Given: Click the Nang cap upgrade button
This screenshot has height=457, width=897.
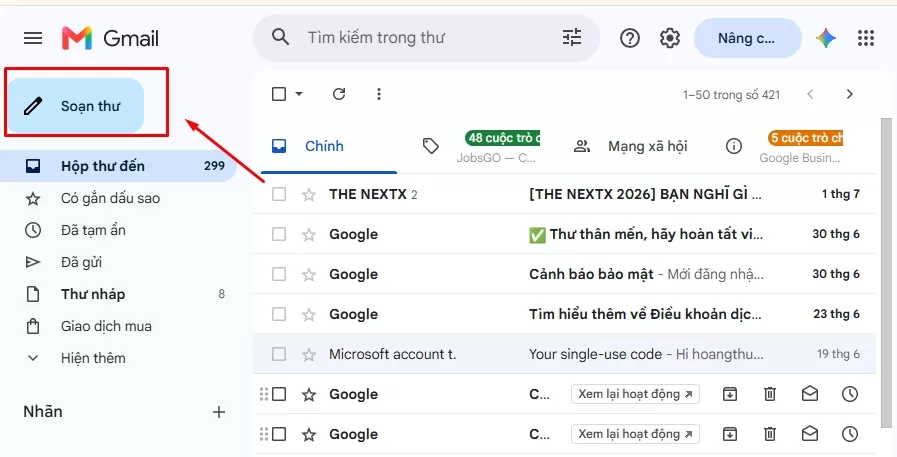Looking at the screenshot, I should click(x=747, y=38).
